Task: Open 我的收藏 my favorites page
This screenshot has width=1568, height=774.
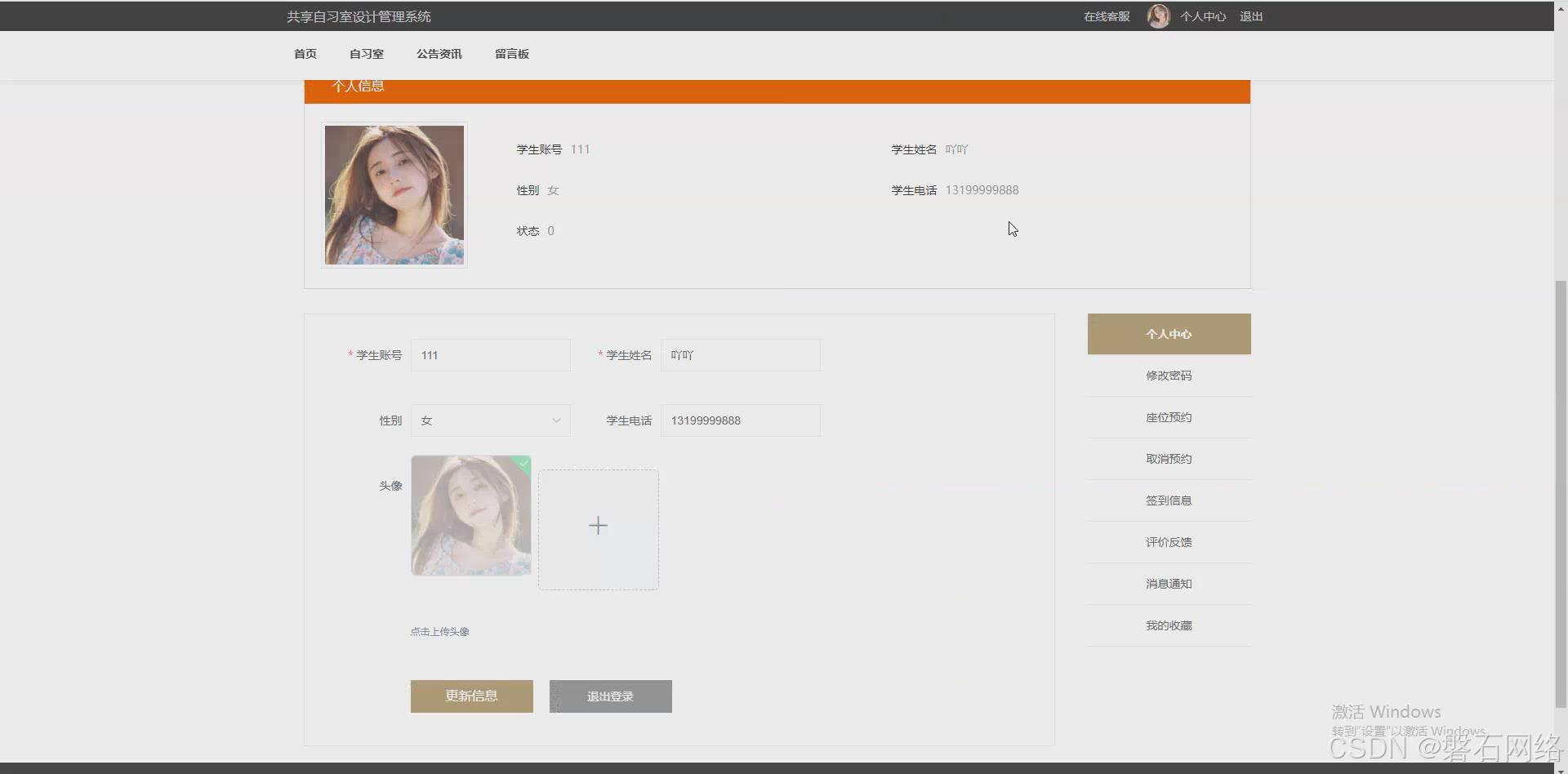Action: (1169, 625)
